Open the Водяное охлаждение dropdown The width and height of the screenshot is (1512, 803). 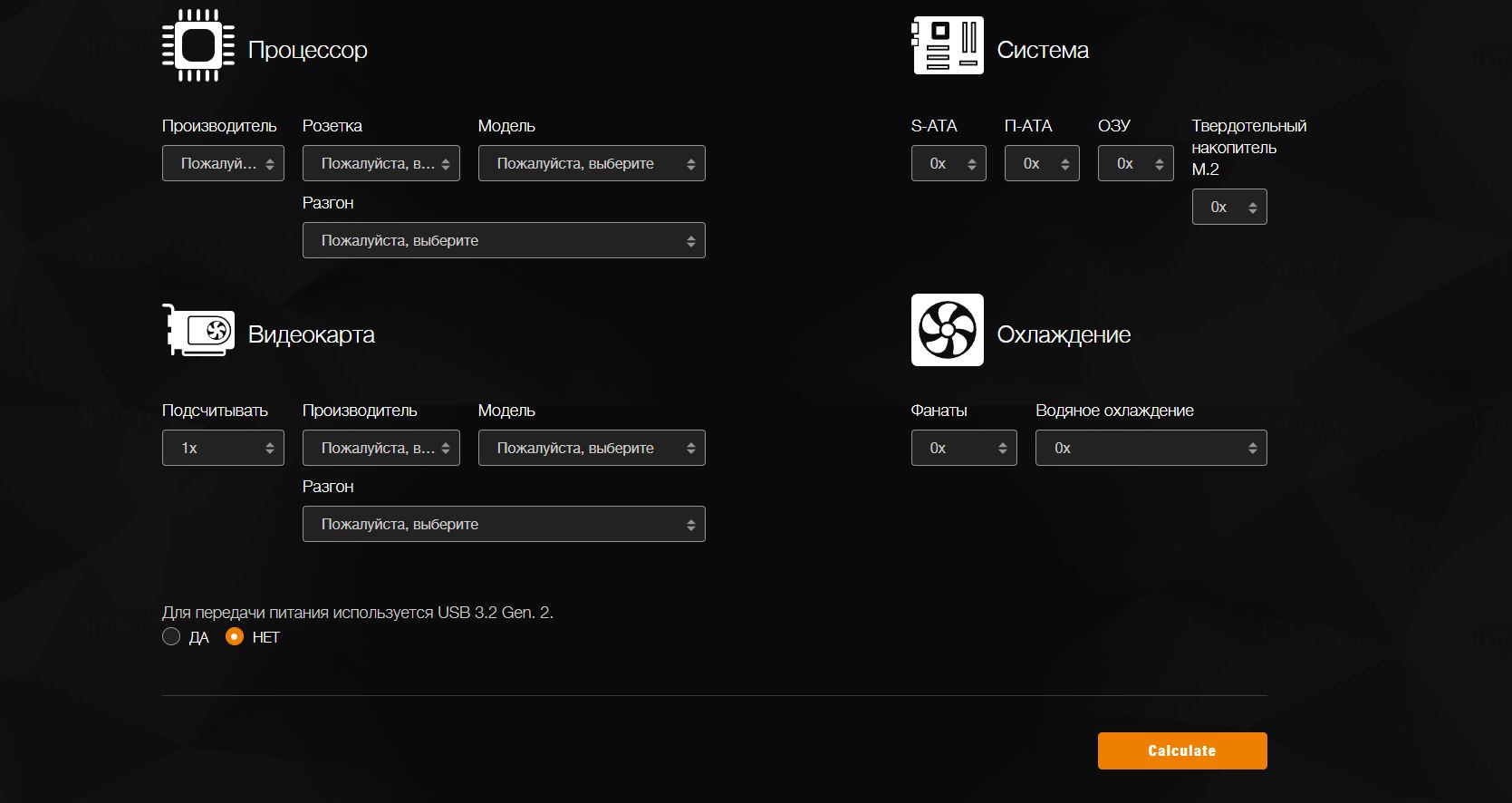[x=1151, y=448]
